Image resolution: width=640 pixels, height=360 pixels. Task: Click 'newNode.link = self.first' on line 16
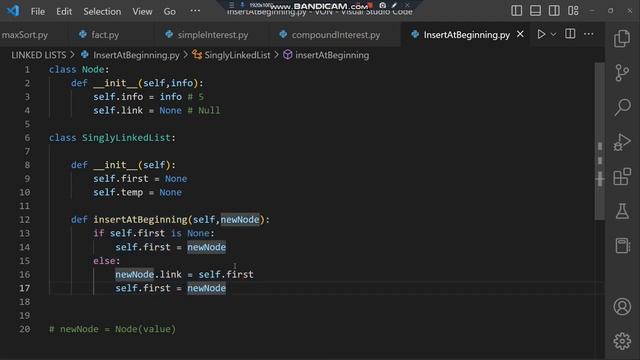(184, 274)
